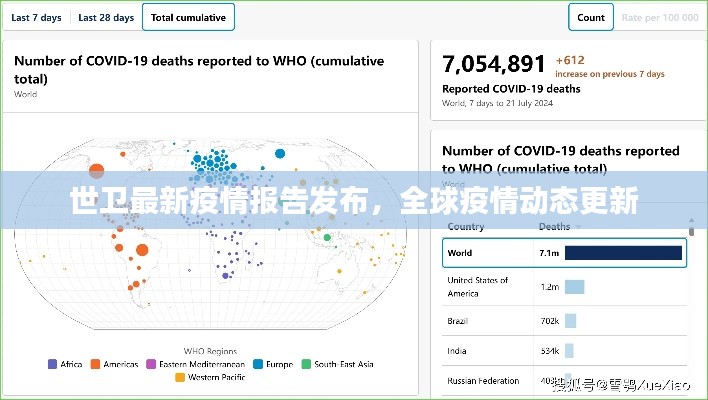Screen dimensions: 708x400
Task: Click the dark blue World deaths bar
Action: coord(623,253)
